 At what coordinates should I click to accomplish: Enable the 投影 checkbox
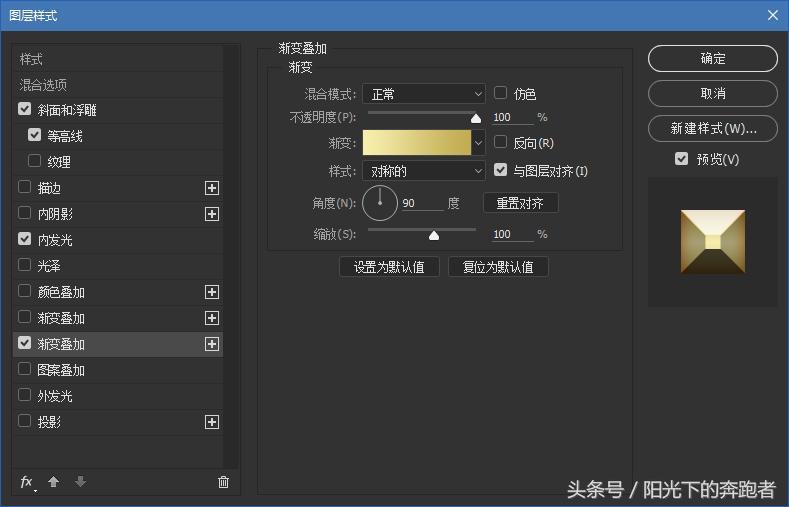24,420
